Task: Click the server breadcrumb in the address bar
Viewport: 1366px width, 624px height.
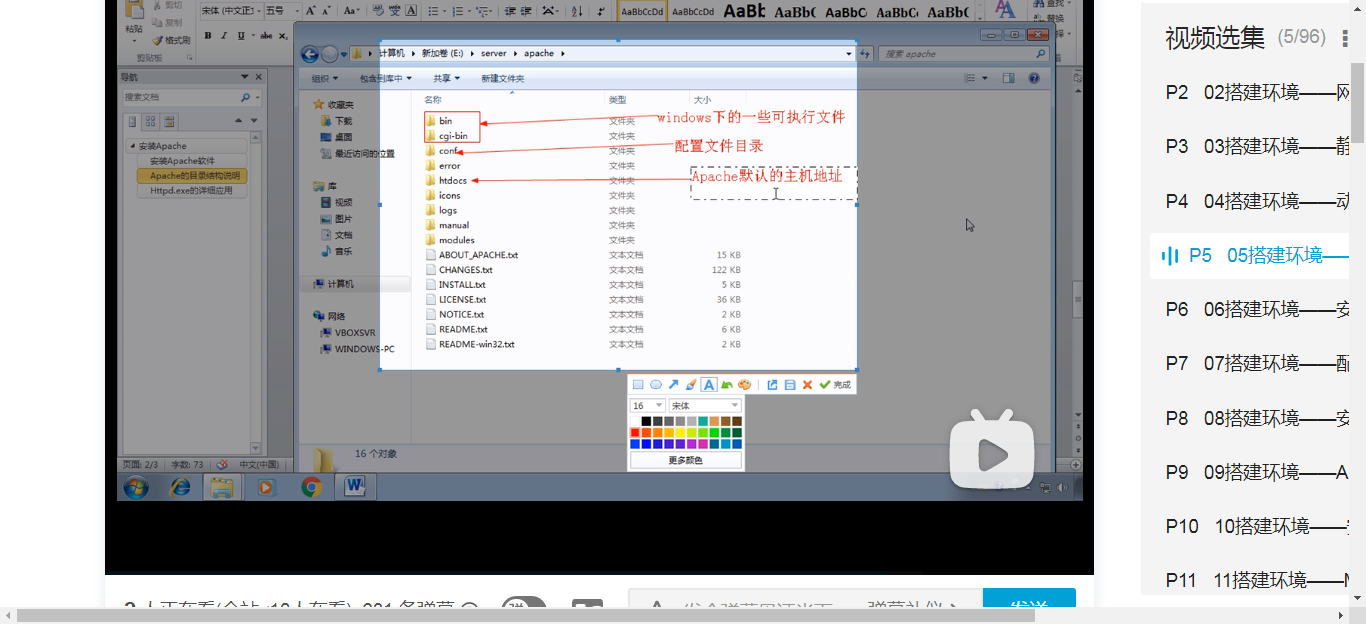Action: [x=494, y=53]
